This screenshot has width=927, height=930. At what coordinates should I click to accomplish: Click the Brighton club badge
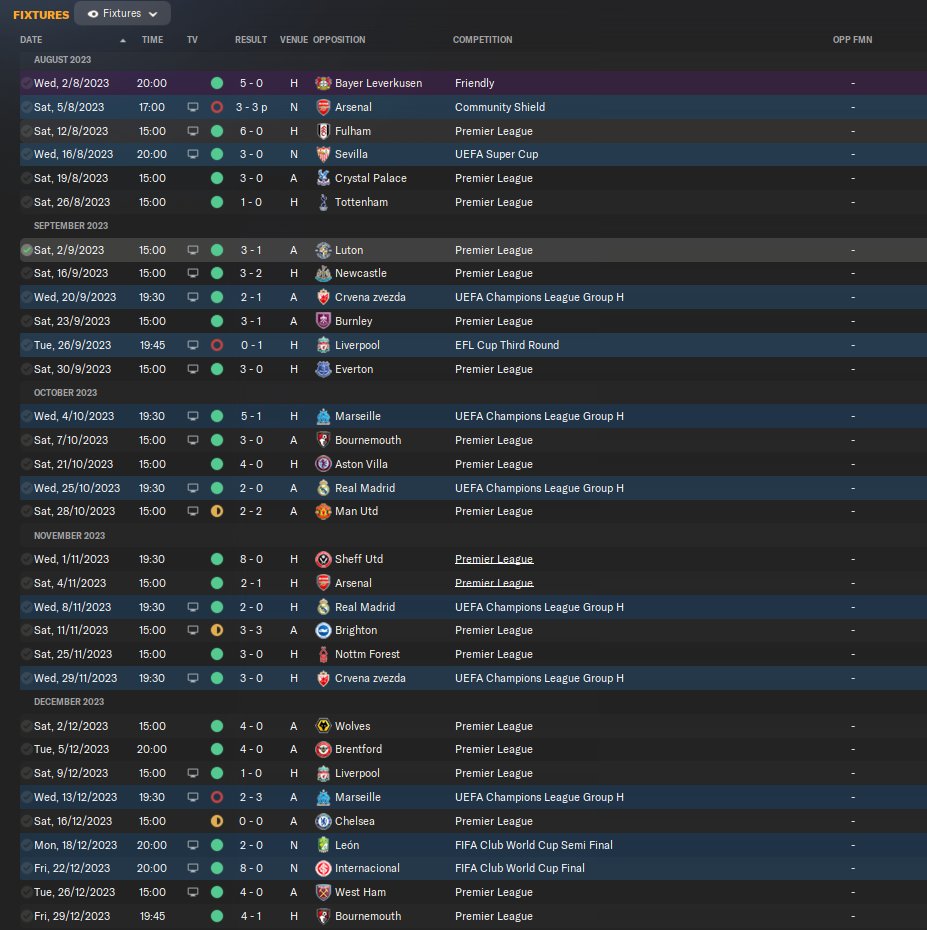click(x=323, y=630)
